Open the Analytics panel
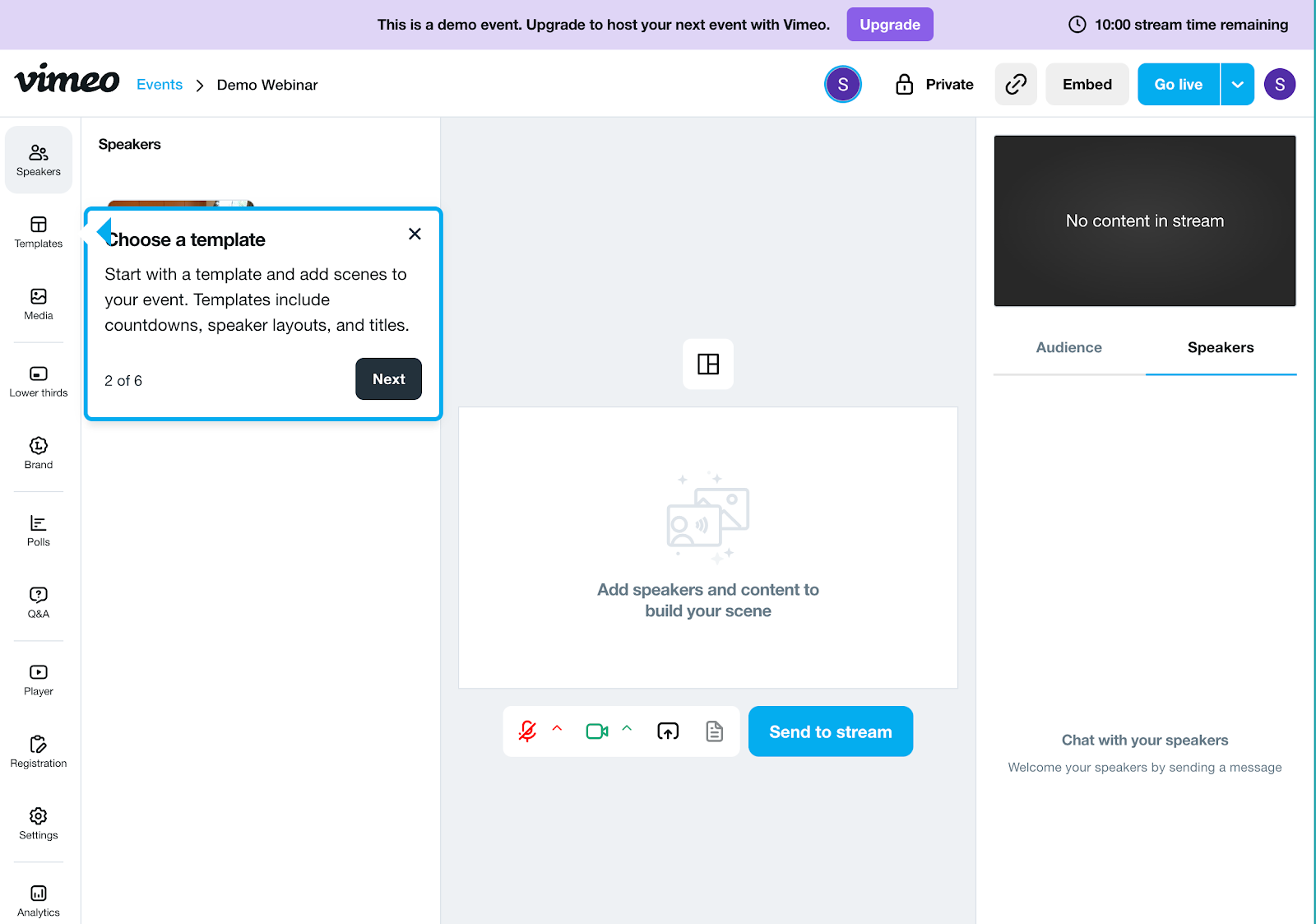1316x924 pixels. [x=38, y=898]
